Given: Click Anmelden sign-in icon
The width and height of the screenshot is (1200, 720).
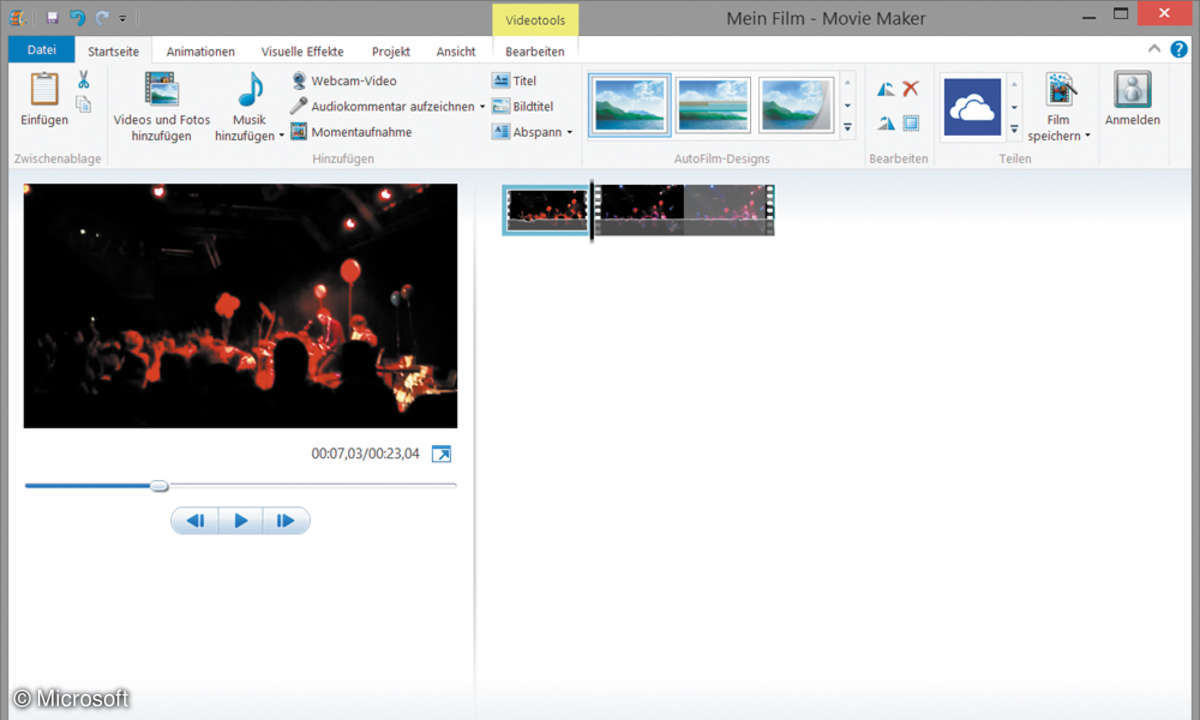Looking at the screenshot, I should click(x=1133, y=90).
